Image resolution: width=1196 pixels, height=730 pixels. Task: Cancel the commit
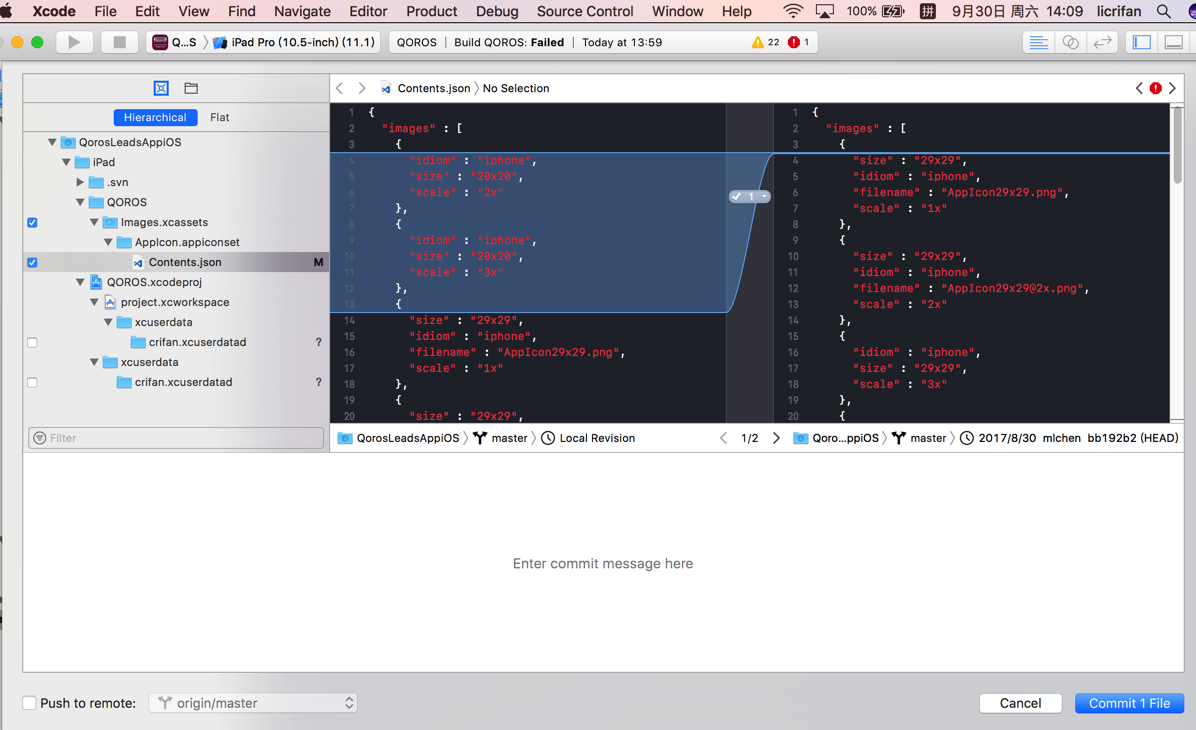1020,703
